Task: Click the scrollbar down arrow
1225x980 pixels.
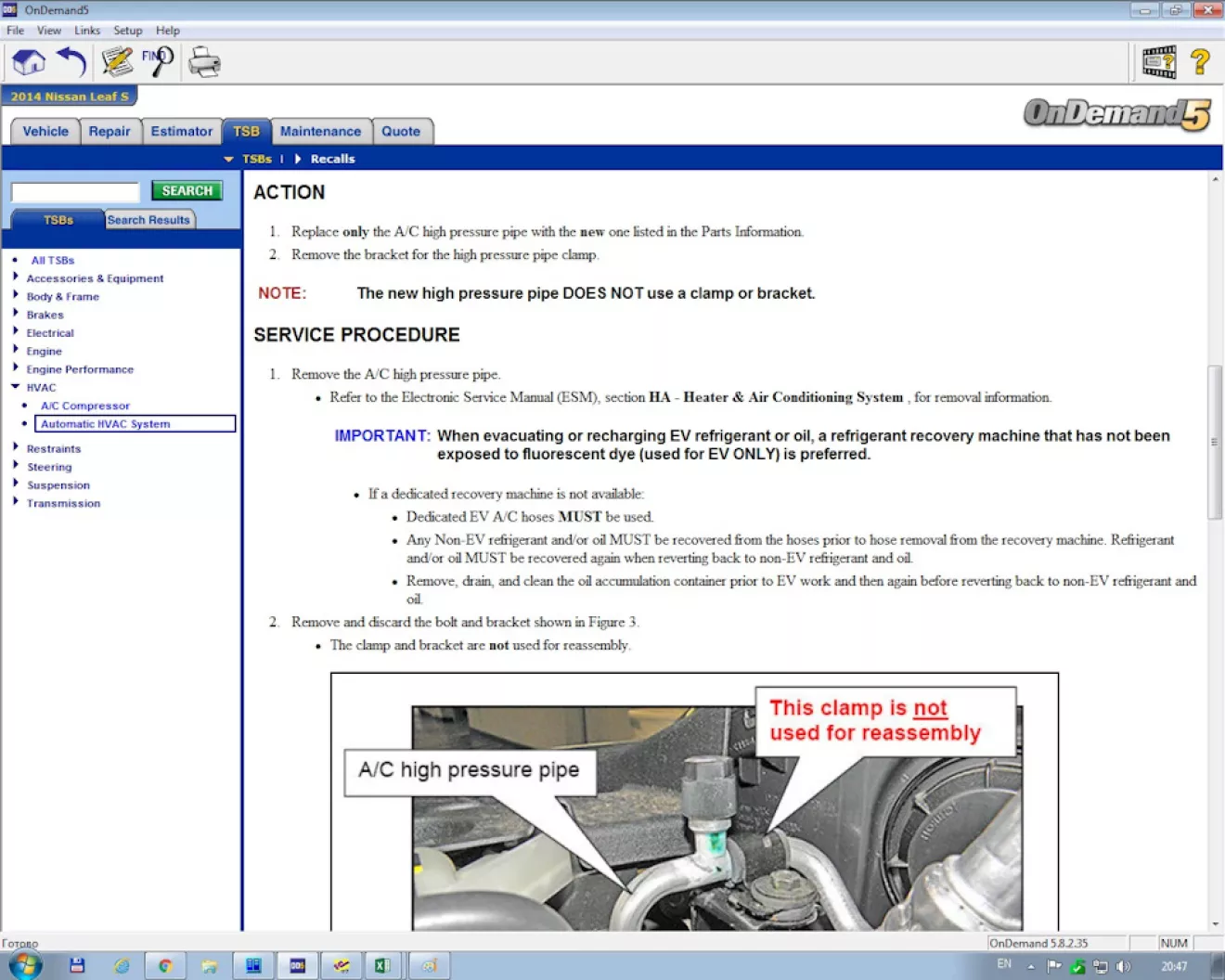Action: pyautogui.click(x=1215, y=924)
